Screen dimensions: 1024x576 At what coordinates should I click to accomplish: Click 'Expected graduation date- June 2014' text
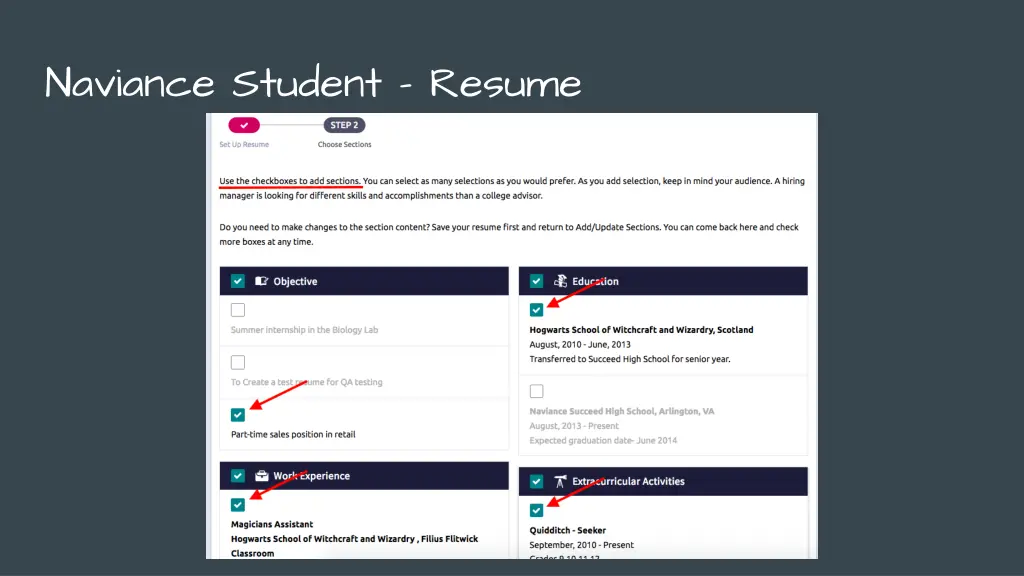pos(603,440)
